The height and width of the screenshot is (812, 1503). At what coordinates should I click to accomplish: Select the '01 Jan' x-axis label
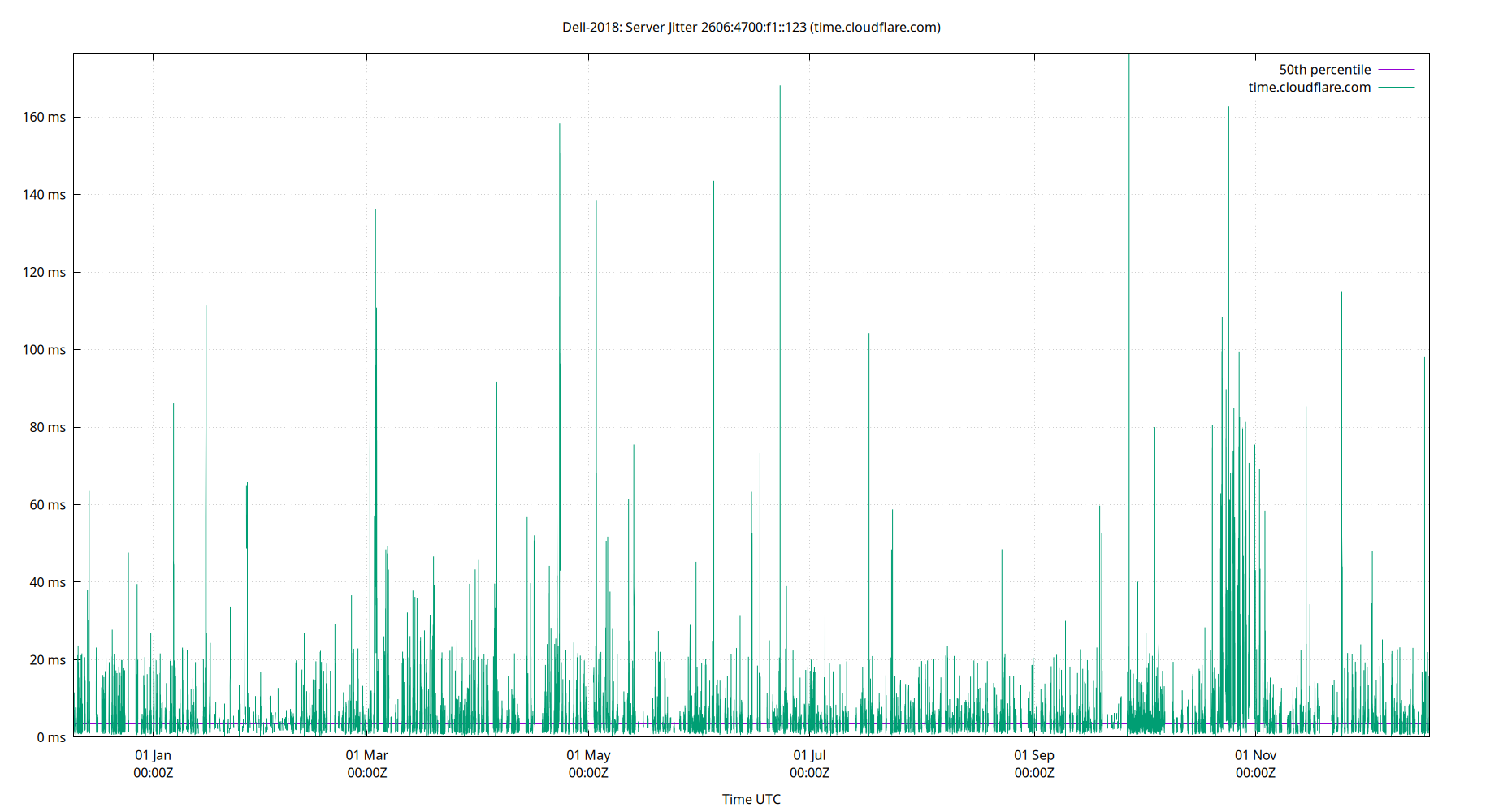point(154,755)
